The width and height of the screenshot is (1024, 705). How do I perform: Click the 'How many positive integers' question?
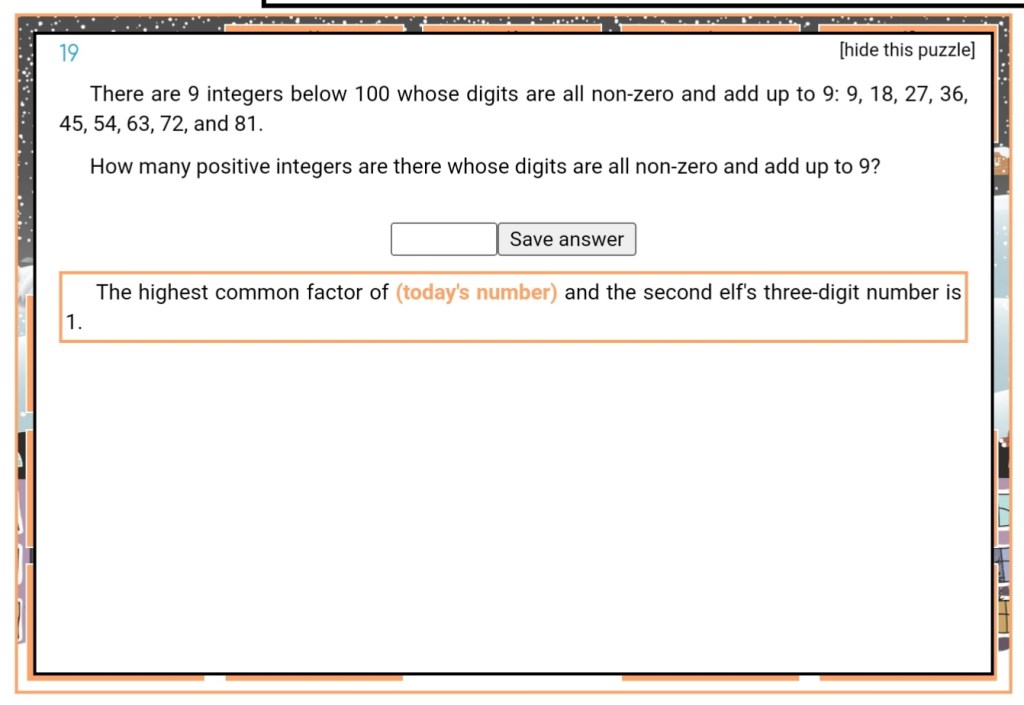(x=485, y=167)
